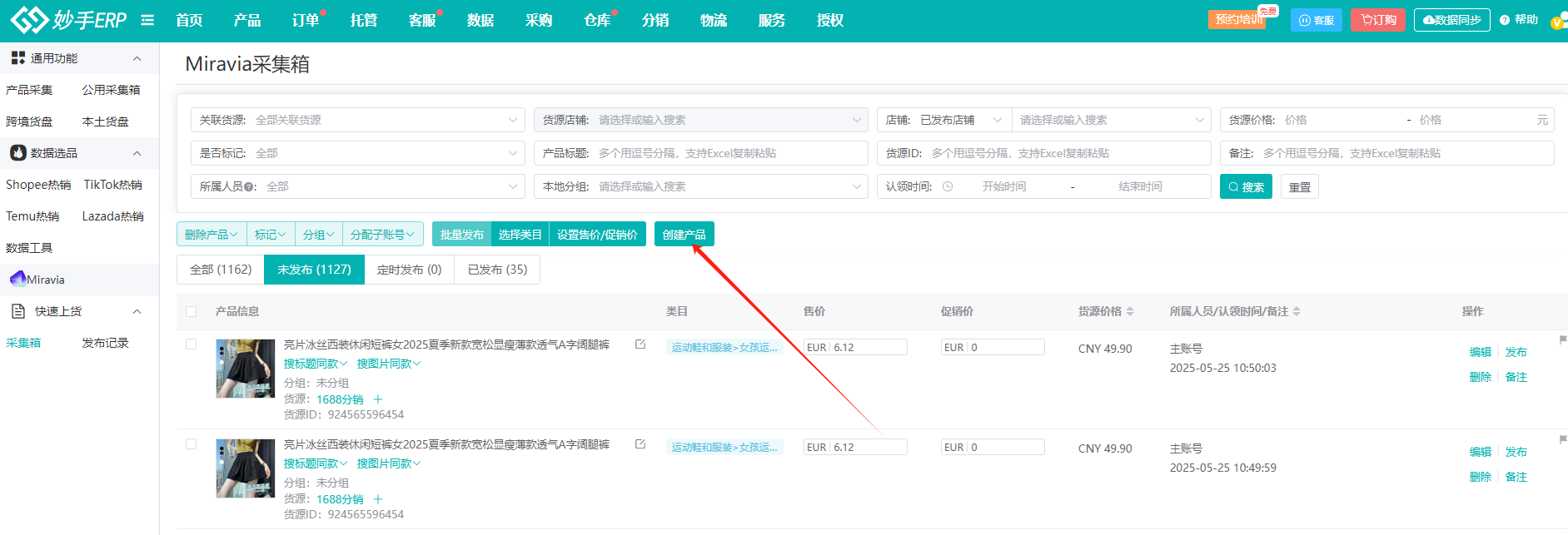
Task: Click the flag icon on the first product row
Action: [1563, 339]
